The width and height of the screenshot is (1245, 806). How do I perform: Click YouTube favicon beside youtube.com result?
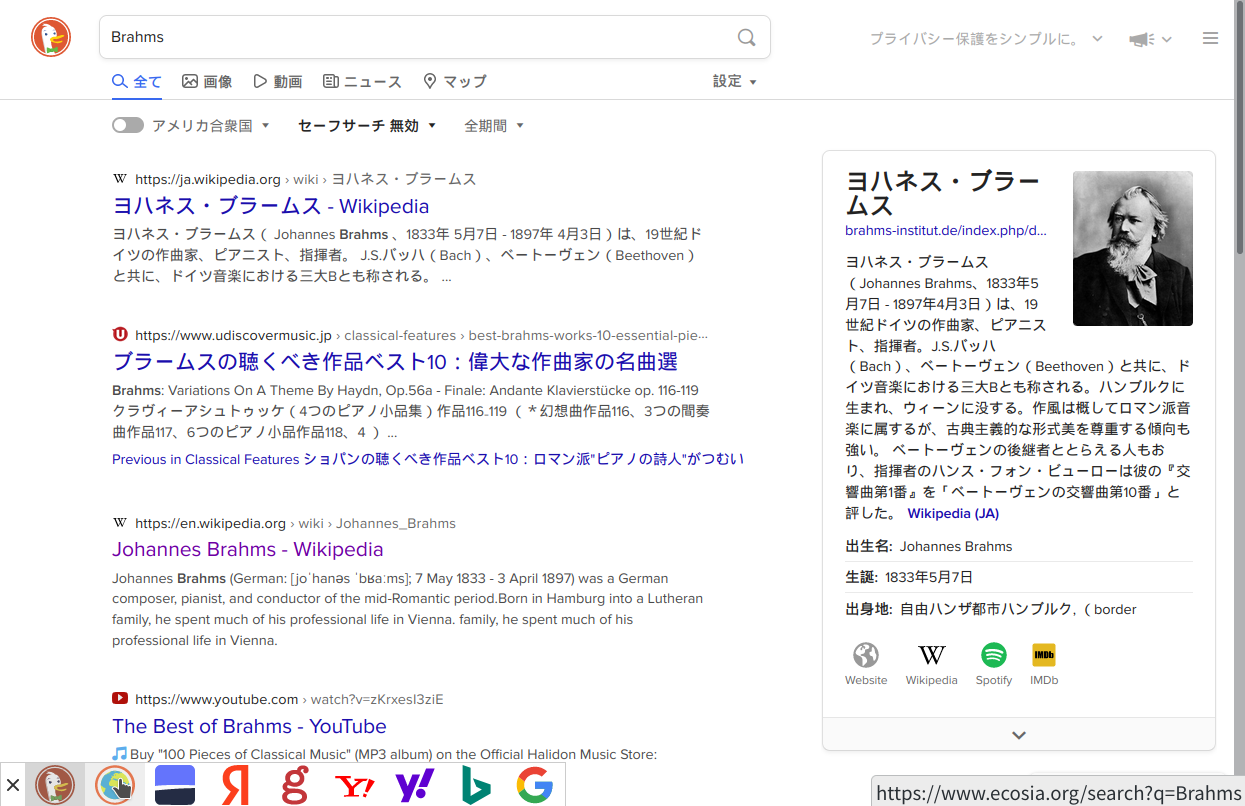120,699
